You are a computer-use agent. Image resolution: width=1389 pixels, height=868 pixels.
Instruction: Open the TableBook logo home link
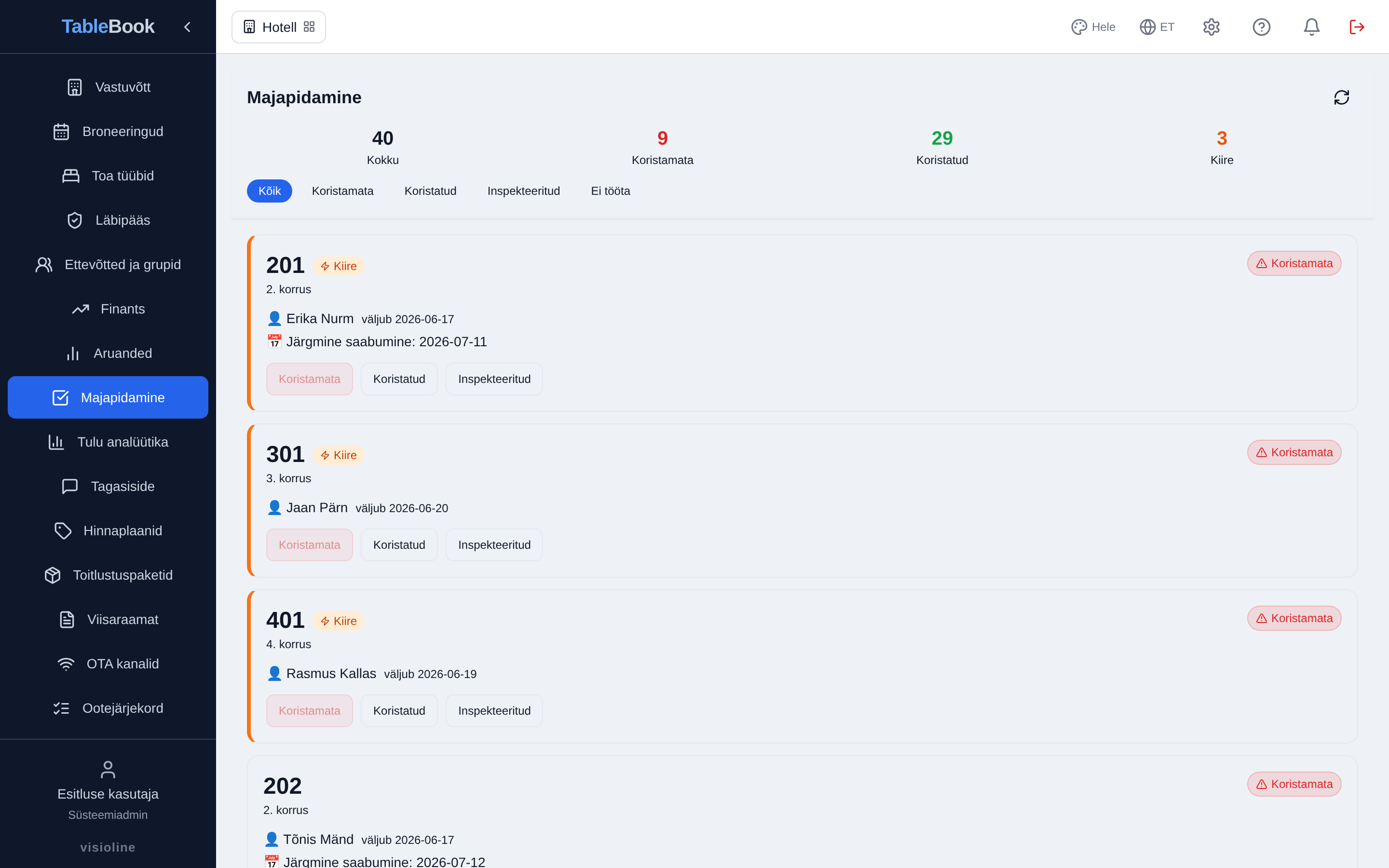(x=108, y=27)
